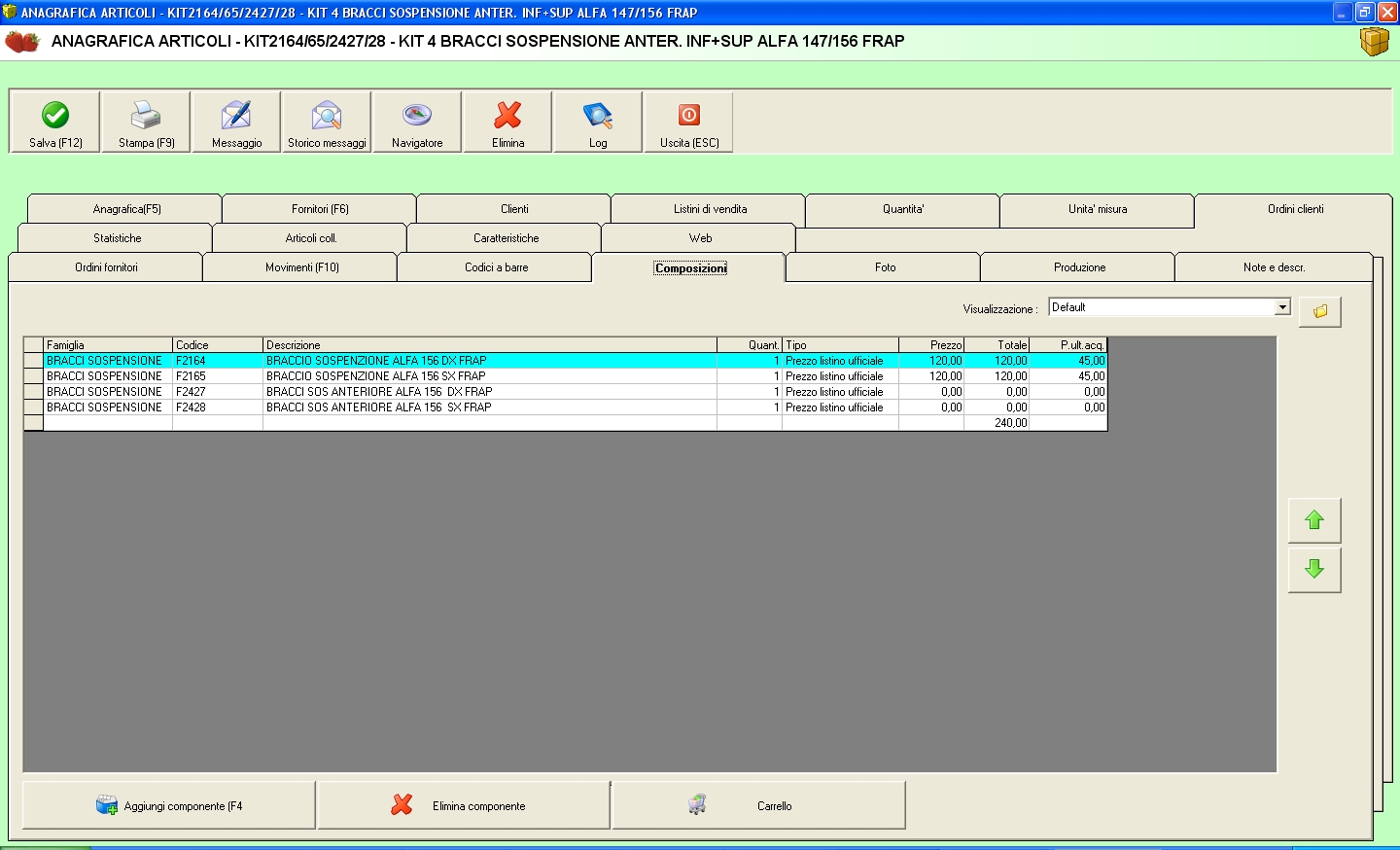Screen dimensions: 1400x850
Task: Click description BRACCI SOS ANTERIORE ALFA 156 DX FRAP
Action: pyautogui.click(x=490, y=392)
